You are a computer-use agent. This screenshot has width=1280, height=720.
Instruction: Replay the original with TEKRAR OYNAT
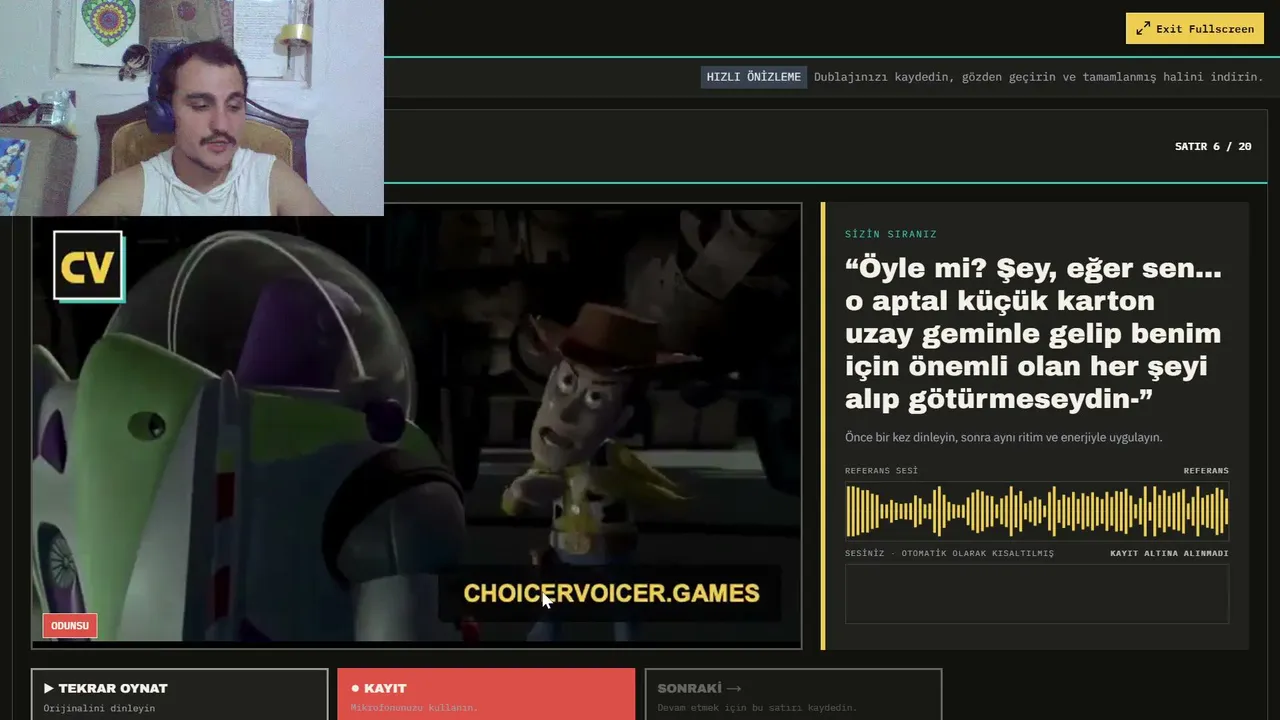pos(180,694)
